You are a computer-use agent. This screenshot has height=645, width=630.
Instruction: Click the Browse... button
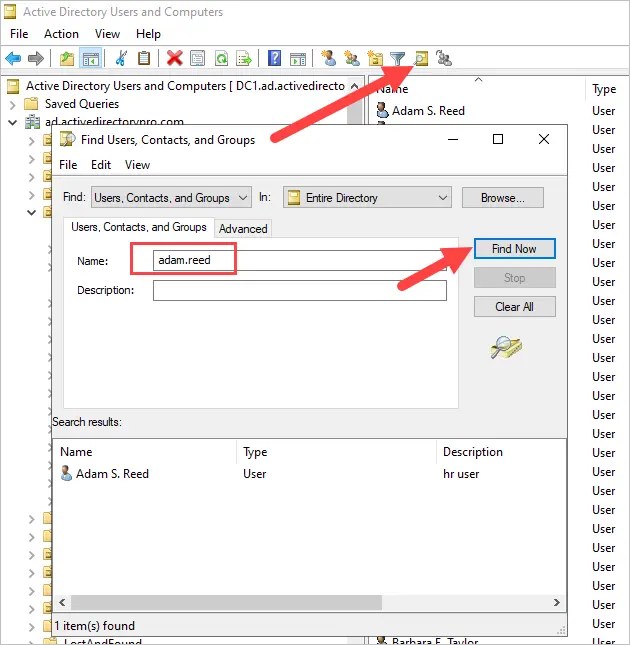(503, 198)
